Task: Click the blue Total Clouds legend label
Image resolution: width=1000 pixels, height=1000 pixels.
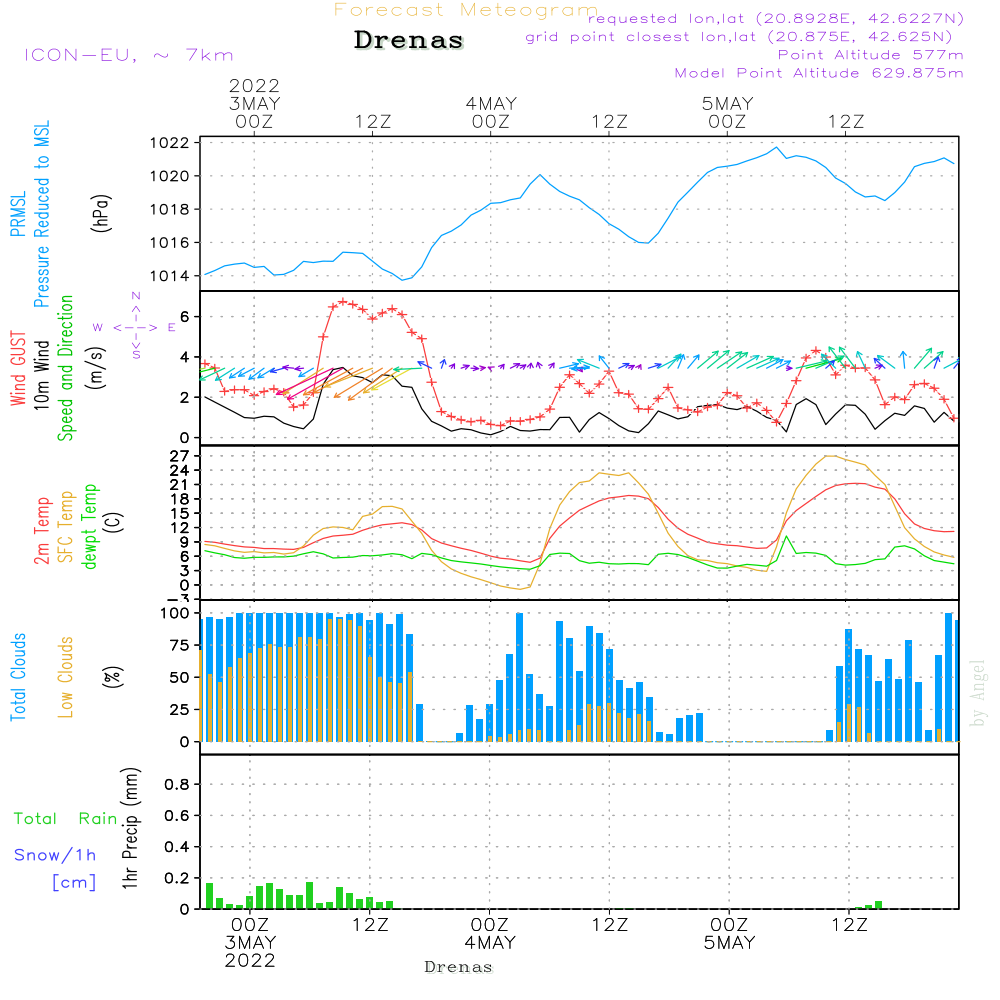Action: coord(17,676)
